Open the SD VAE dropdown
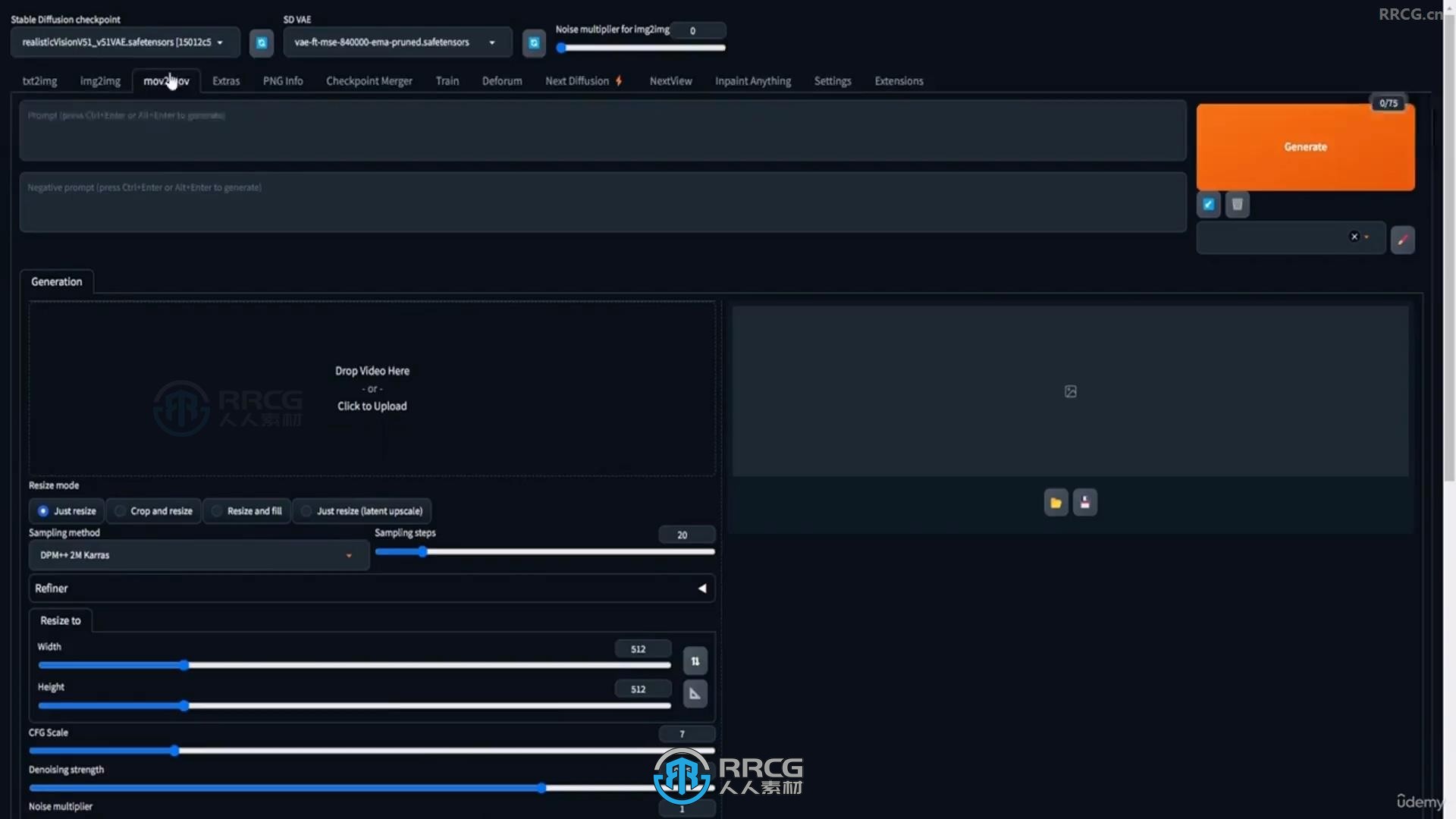Screen dimensions: 1456x819 [x=397, y=42]
